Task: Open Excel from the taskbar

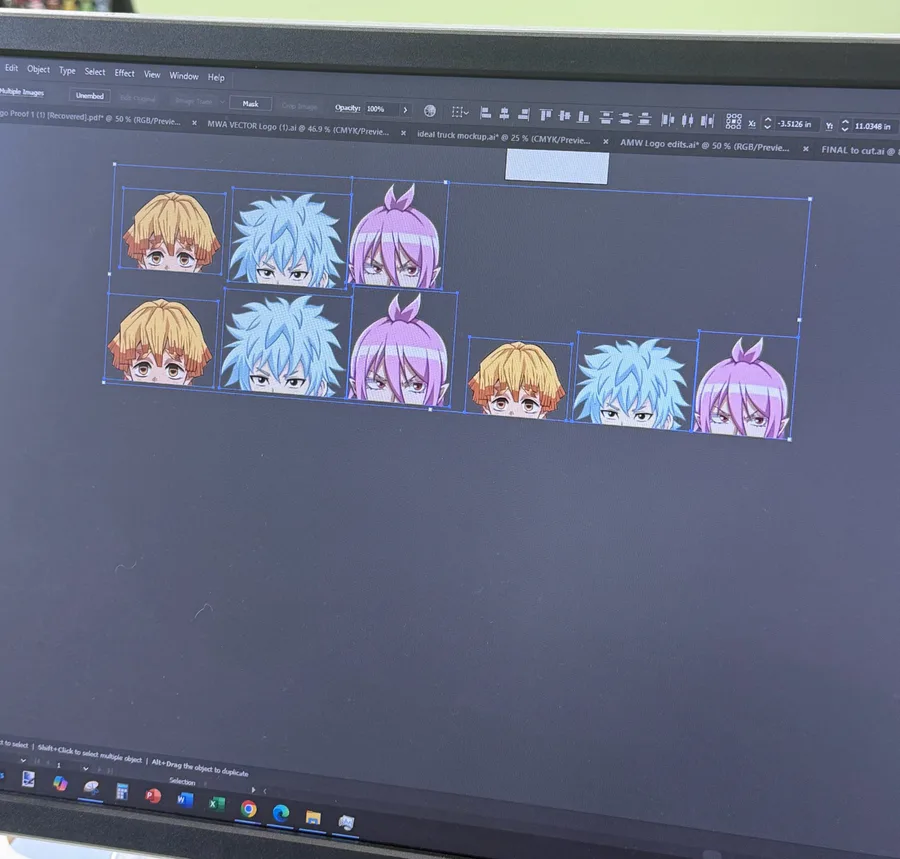Action: pos(216,804)
